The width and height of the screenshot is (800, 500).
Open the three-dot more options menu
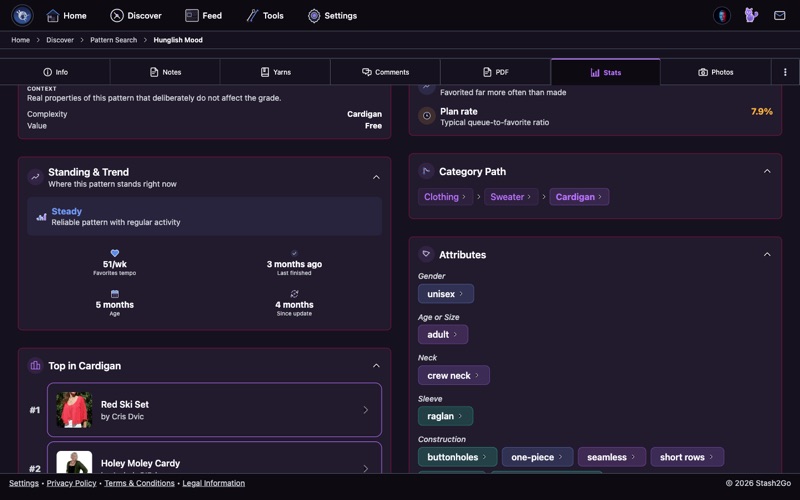pos(785,72)
